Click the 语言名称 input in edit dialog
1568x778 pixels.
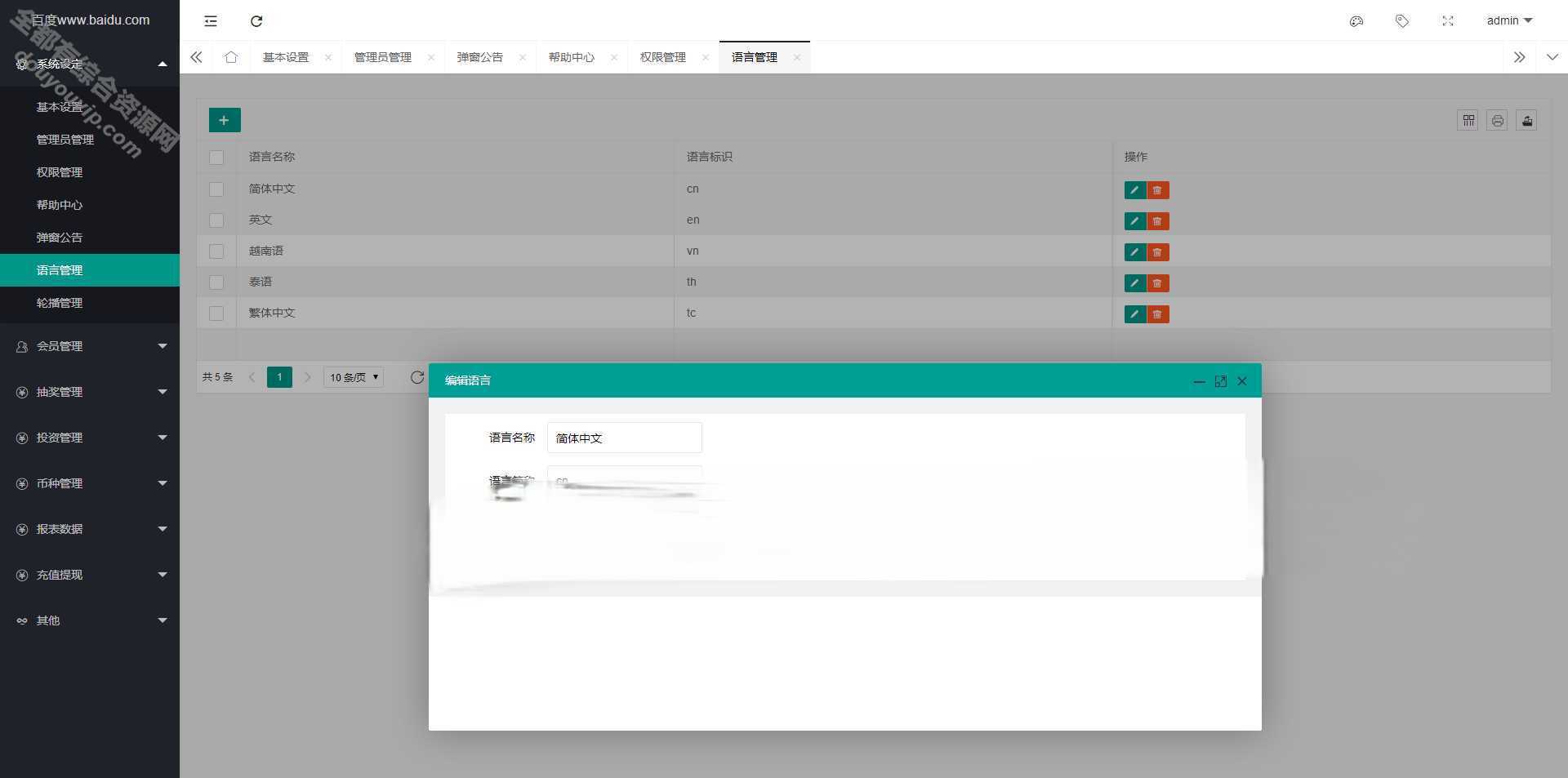click(625, 438)
